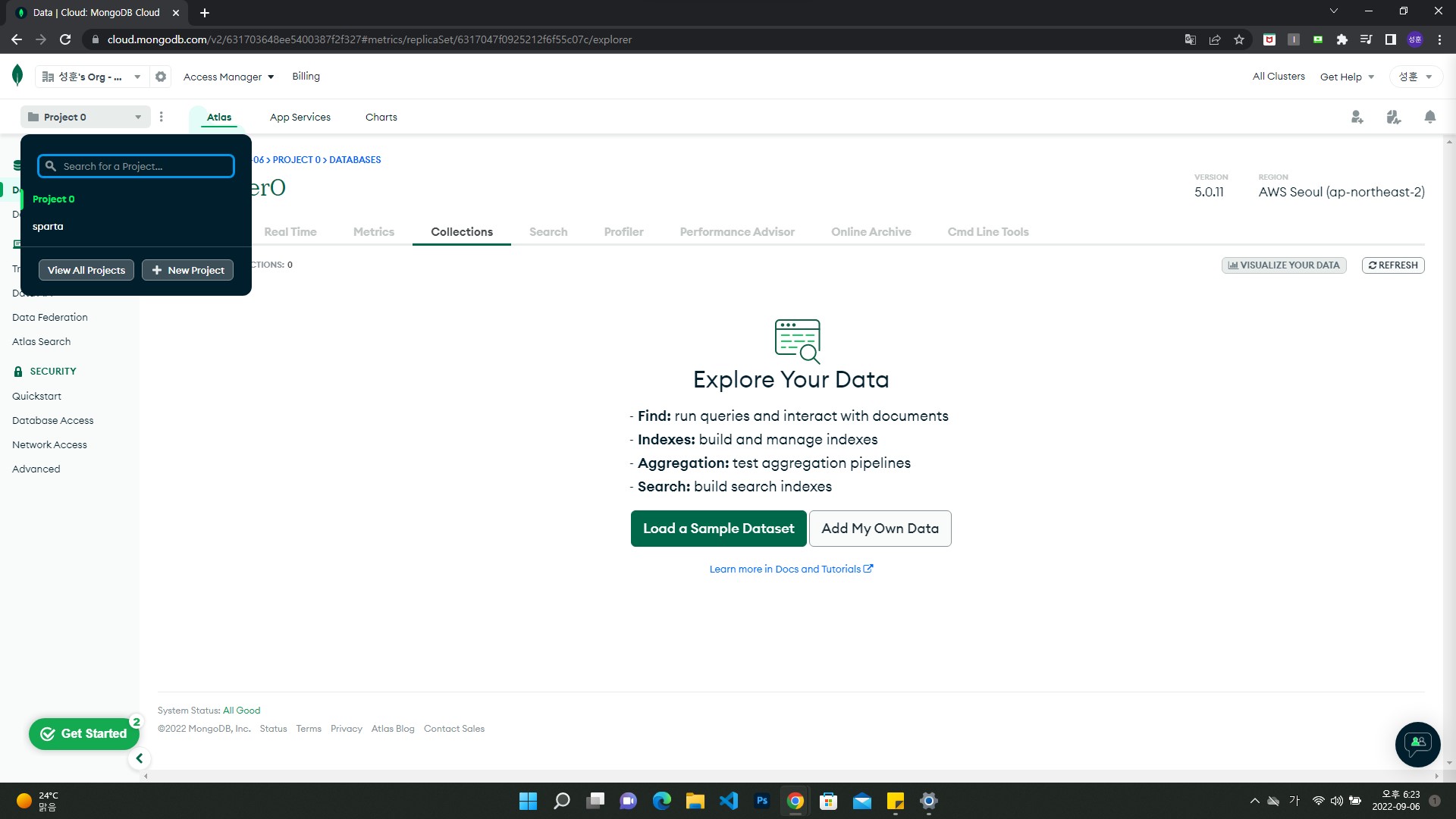Focus the Search for a Project field

pos(136,166)
